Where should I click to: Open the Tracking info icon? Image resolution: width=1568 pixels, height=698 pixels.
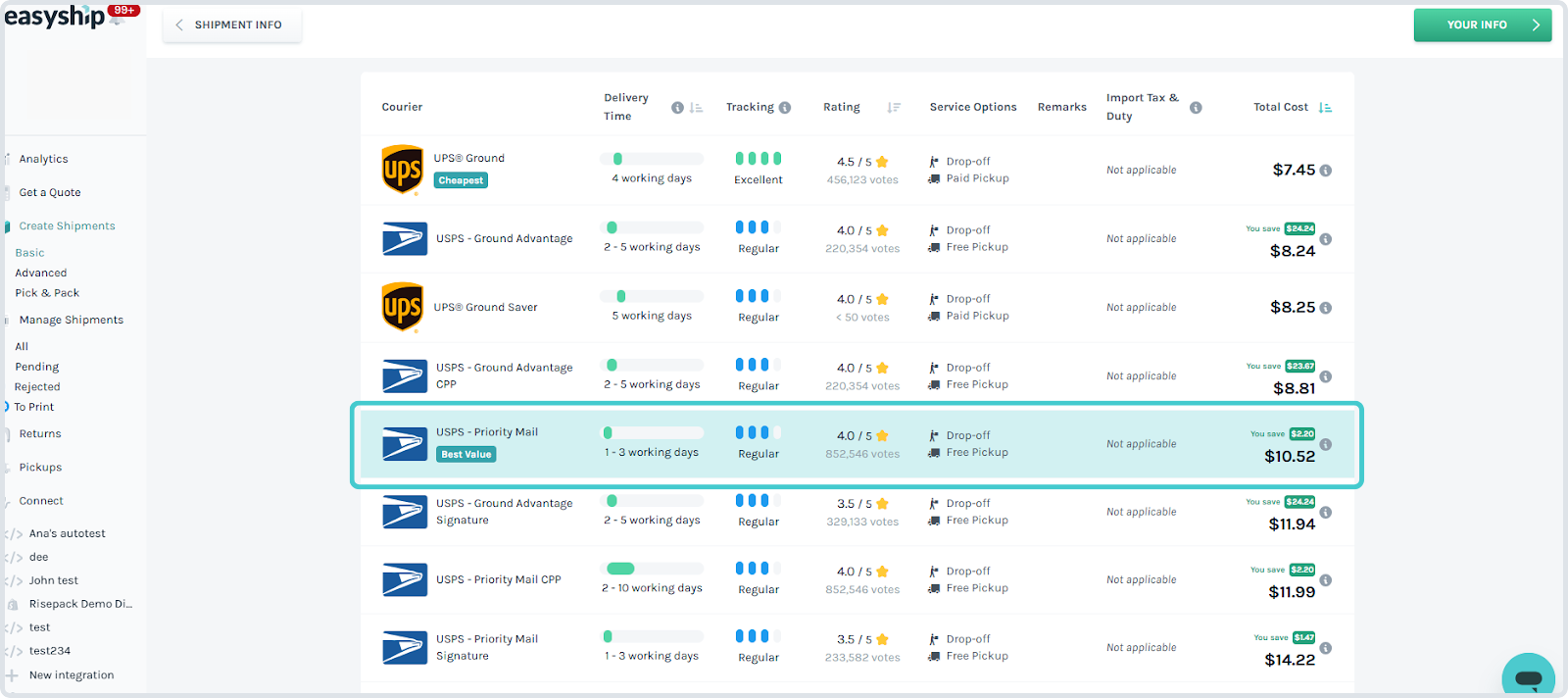785,108
